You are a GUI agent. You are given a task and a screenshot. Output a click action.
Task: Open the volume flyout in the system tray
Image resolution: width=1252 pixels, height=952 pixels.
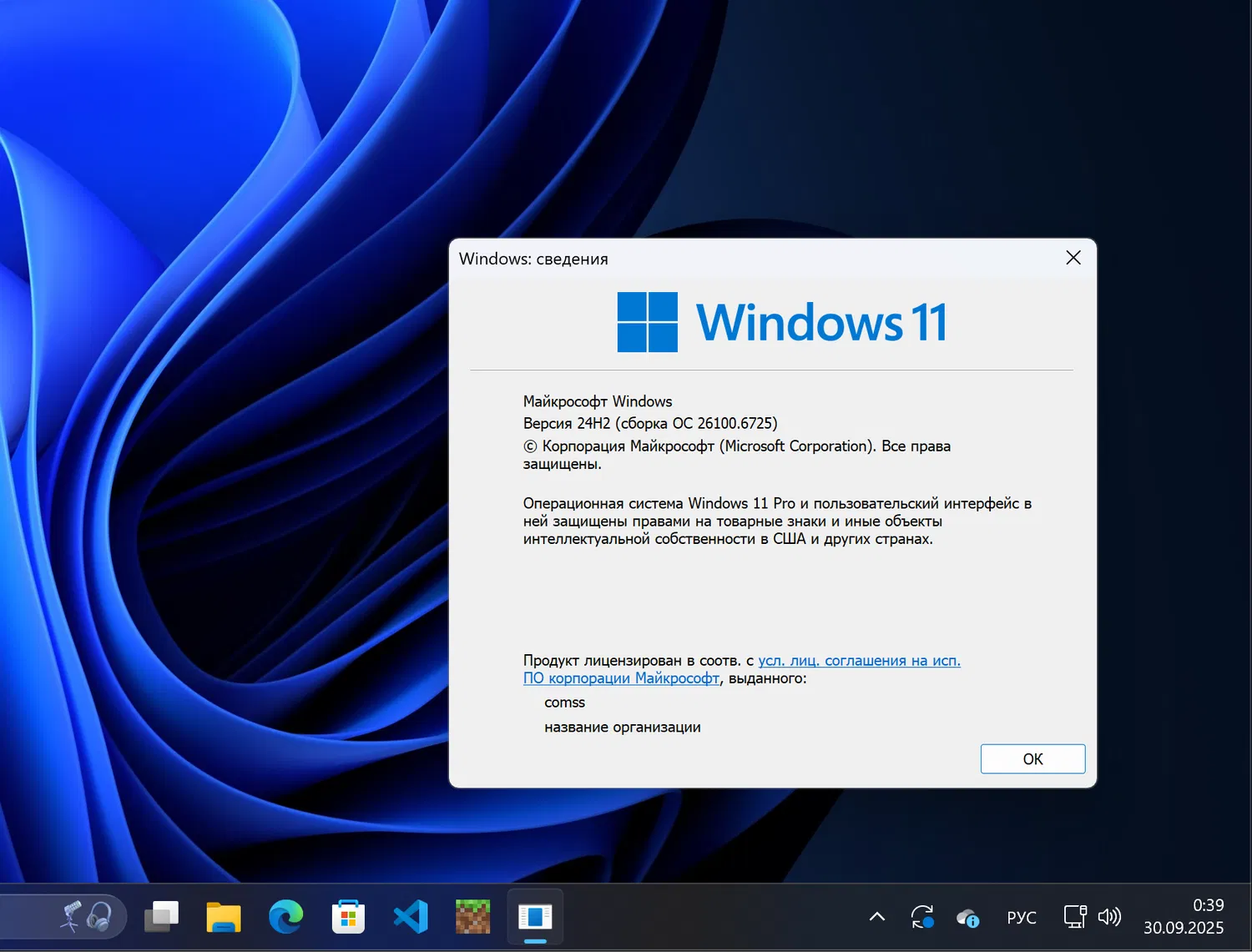pyautogui.click(x=1110, y=916)
